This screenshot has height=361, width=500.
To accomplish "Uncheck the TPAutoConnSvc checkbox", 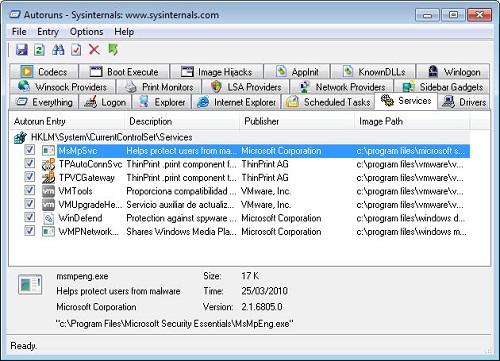I will [x=30, y=163].
